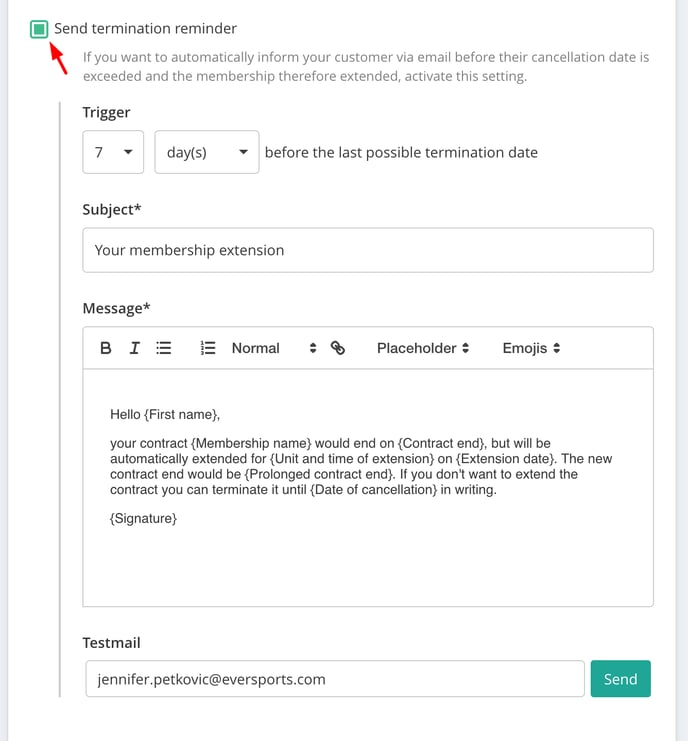Click the Send termination reminder label
This screenshot has height=741, width=688.
point(145,29)
